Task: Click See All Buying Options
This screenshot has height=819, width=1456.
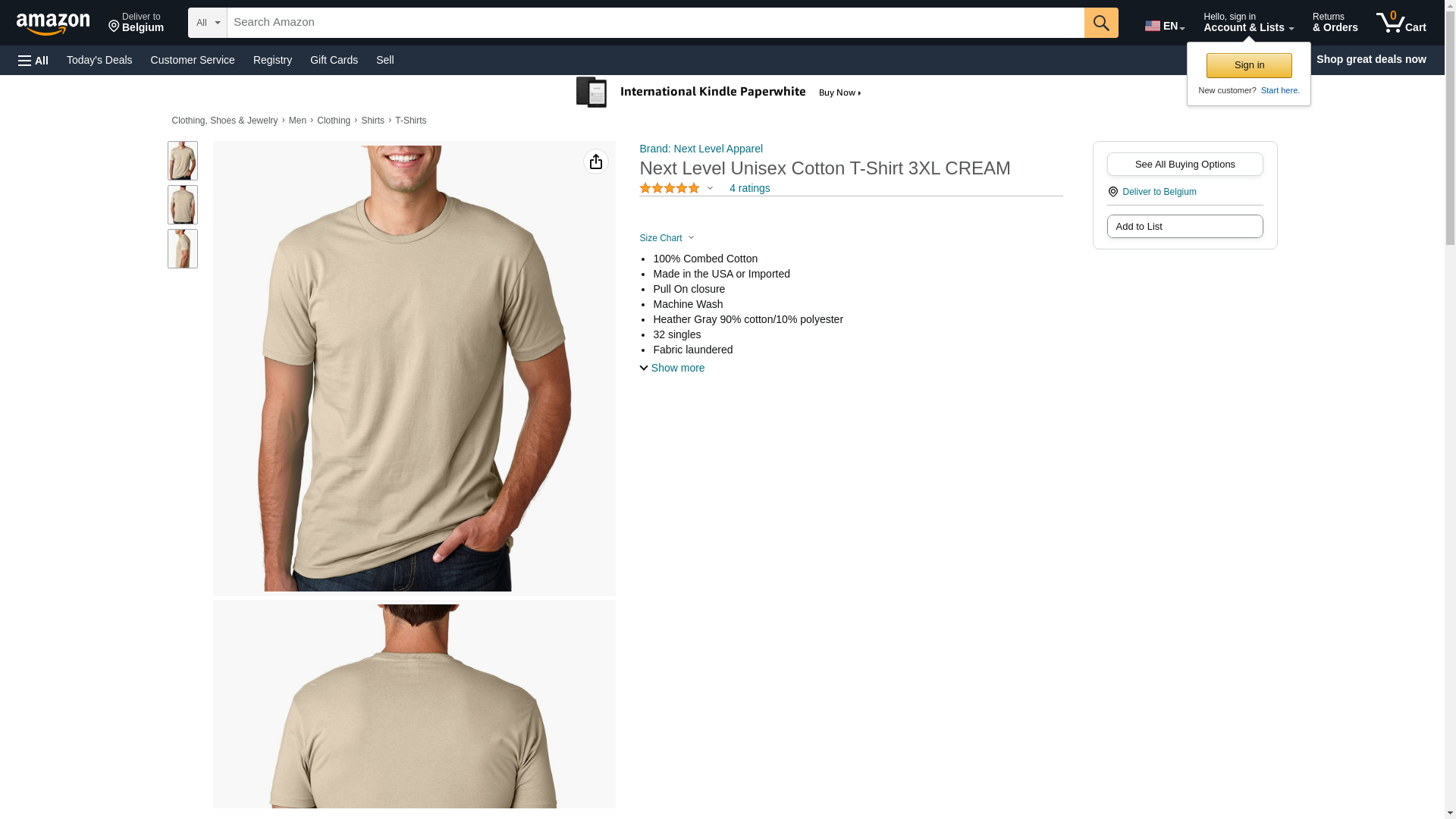Action: pos(1185,165)
